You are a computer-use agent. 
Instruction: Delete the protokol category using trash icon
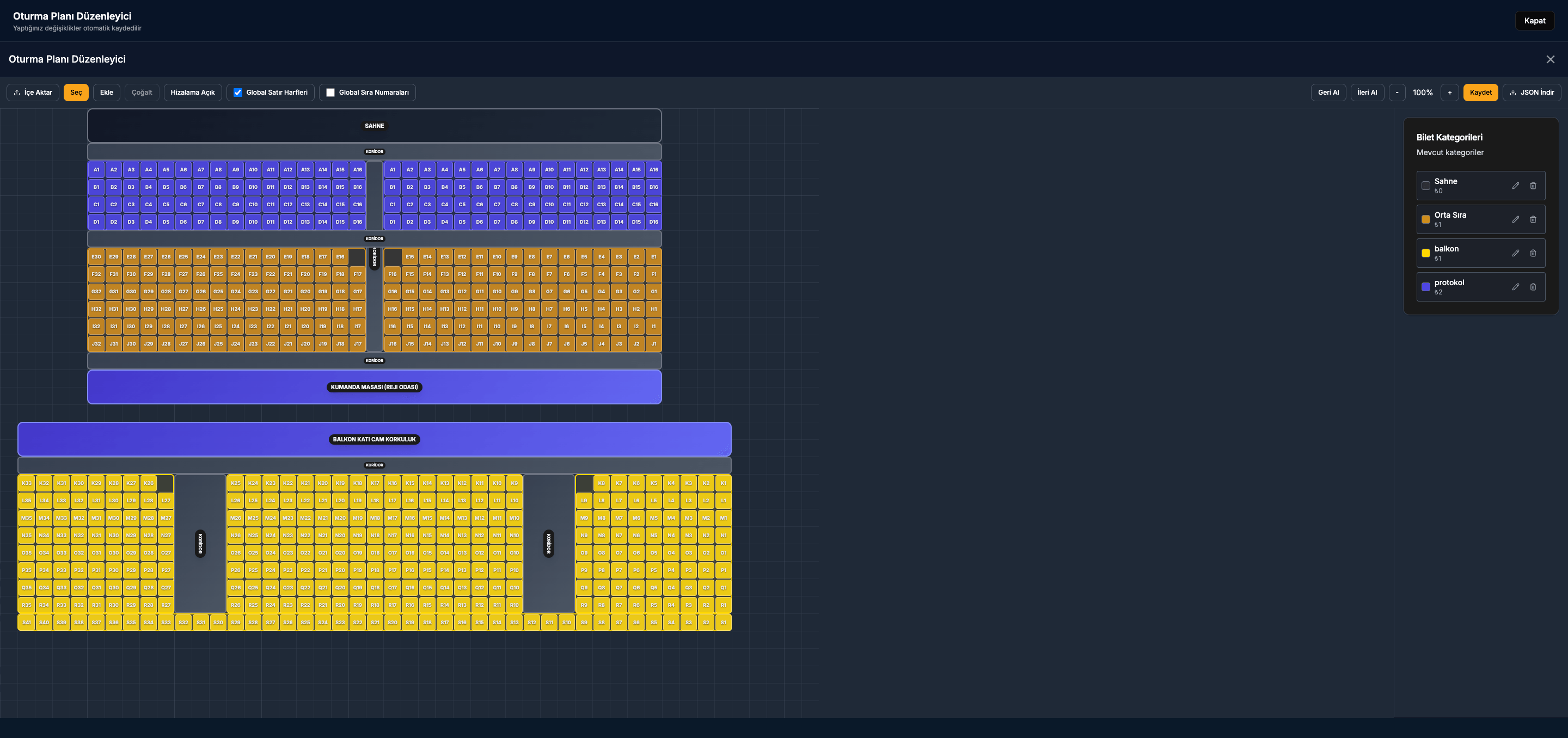pyautogui.click(x=1533, y=287)
